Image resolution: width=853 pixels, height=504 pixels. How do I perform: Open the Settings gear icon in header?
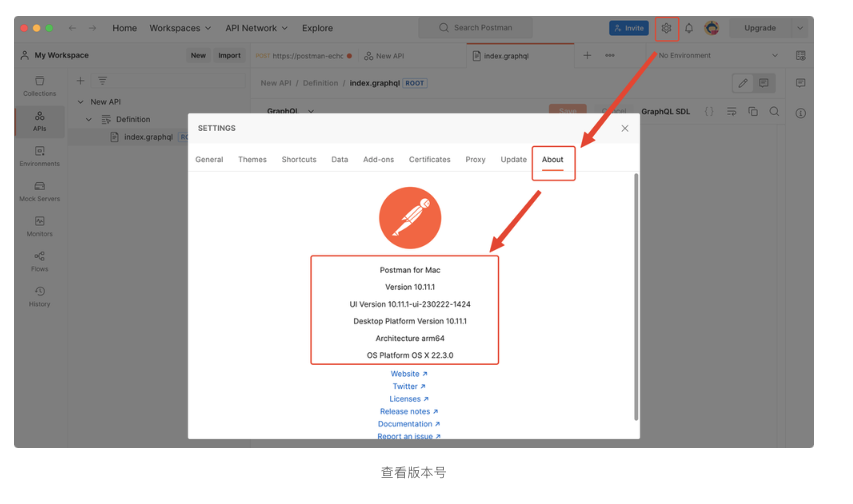point(666,28)
